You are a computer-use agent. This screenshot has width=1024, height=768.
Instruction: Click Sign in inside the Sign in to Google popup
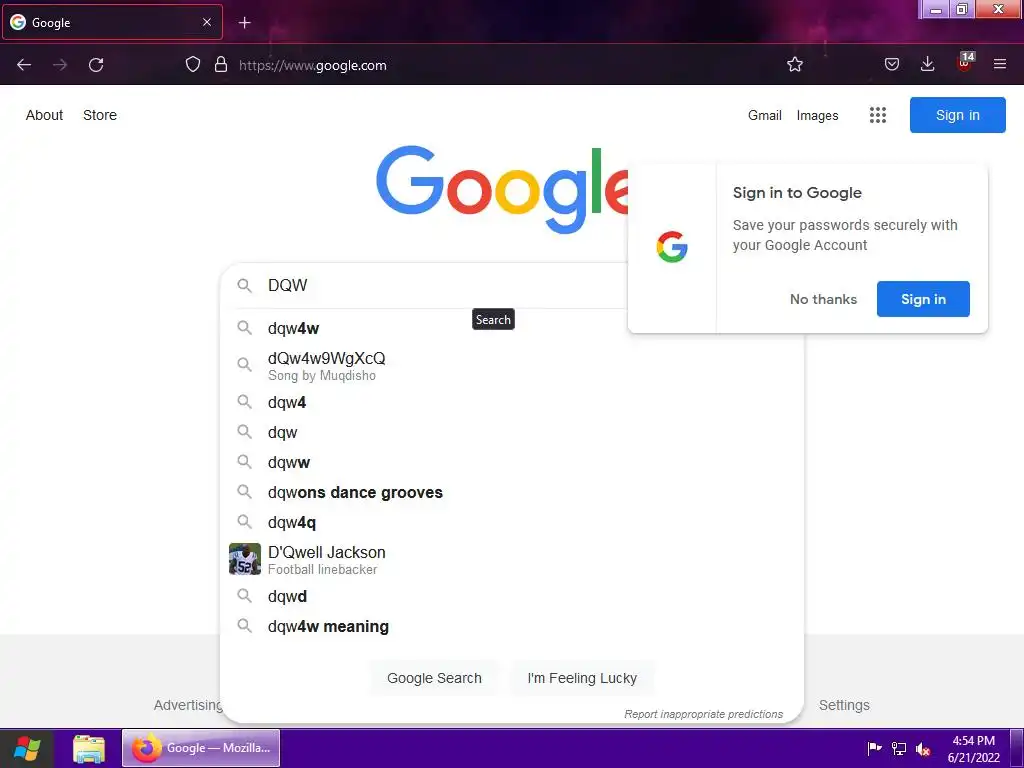point(923,299)
